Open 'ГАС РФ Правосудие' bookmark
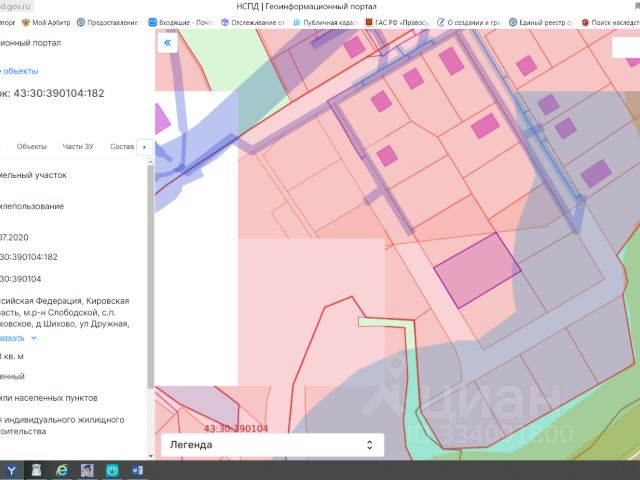640x480 pixels. [x=397, y=22]
